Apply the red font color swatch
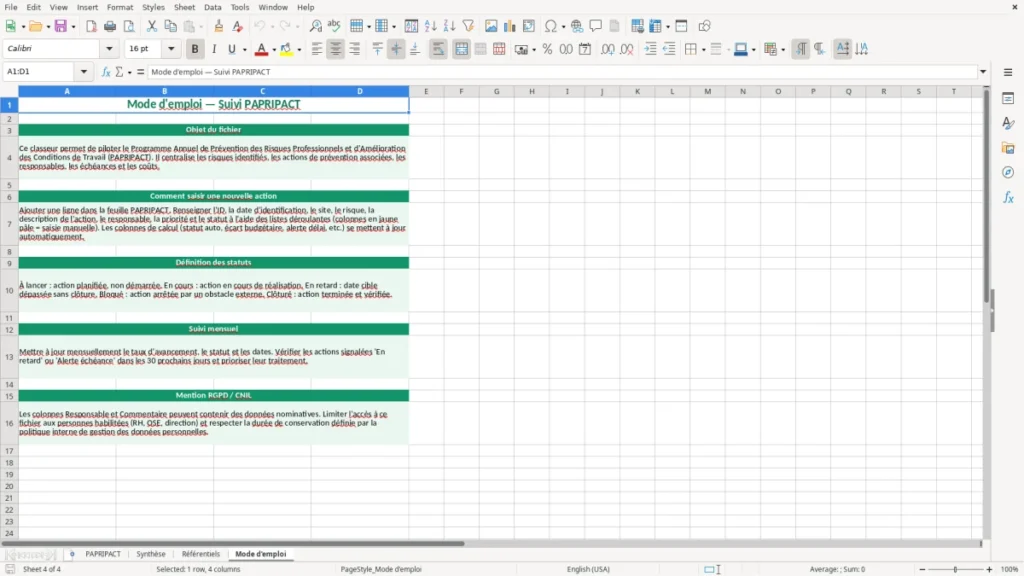 tap(261, 49)
